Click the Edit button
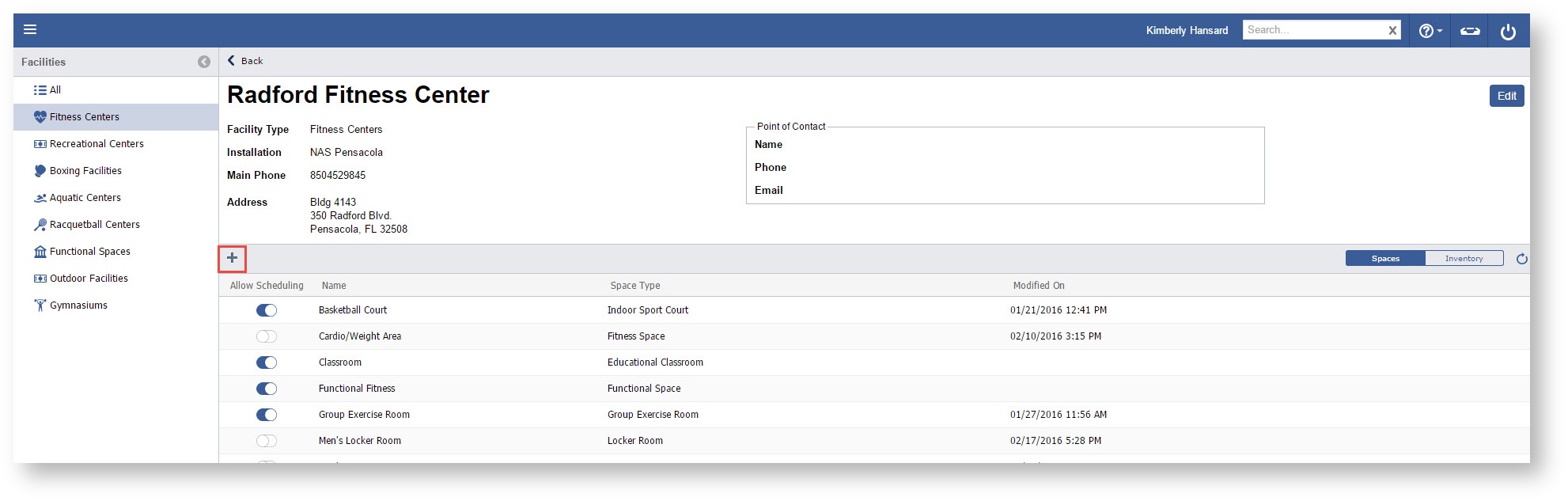 (1506, 96)
